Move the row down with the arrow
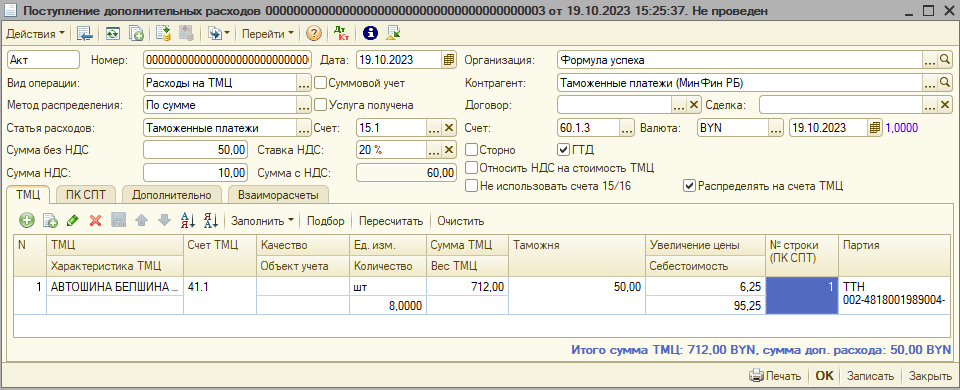 pyautogui.click(x=164, y=220)
